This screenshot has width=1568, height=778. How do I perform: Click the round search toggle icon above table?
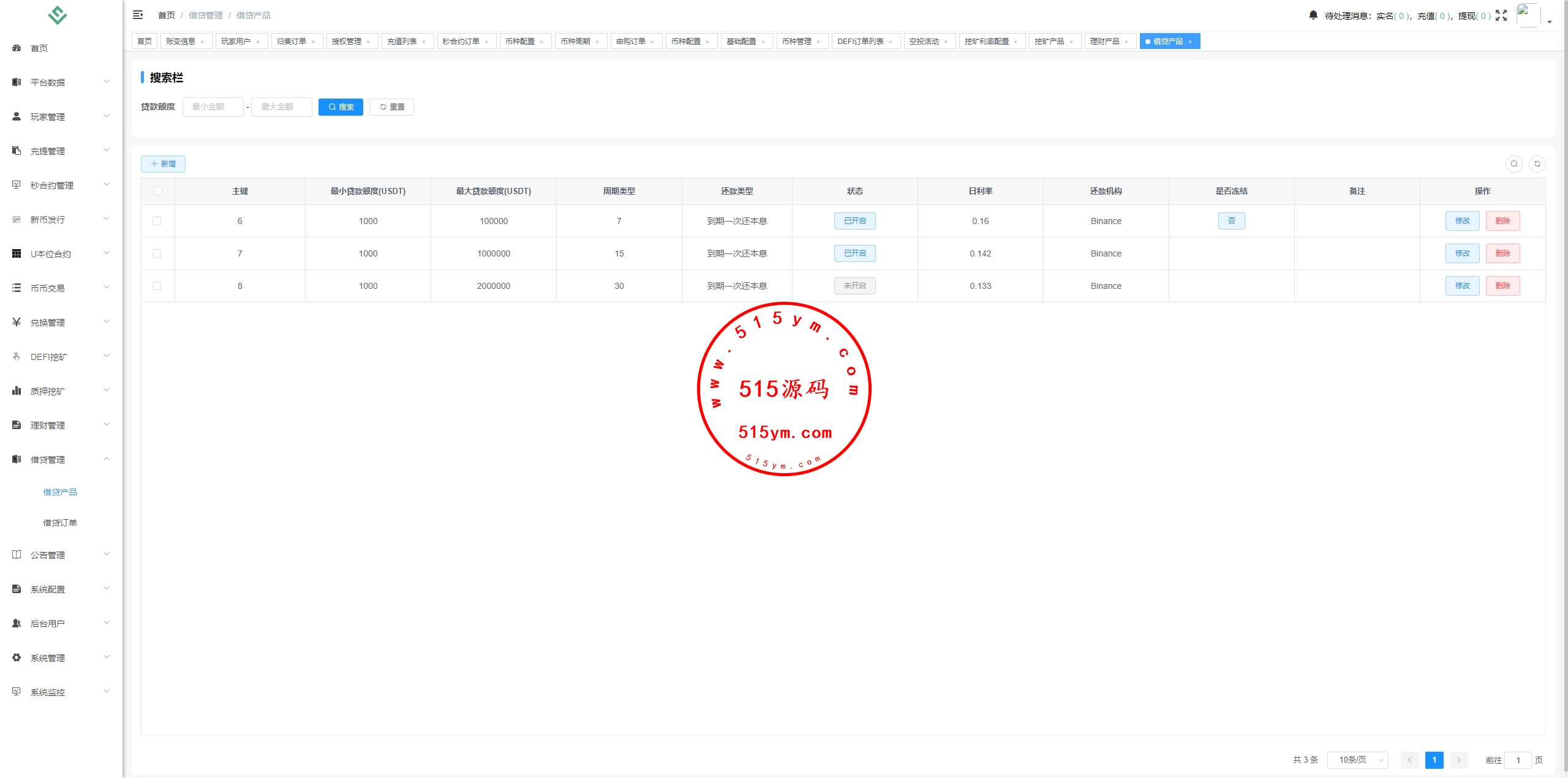[x=1514, y=164]
